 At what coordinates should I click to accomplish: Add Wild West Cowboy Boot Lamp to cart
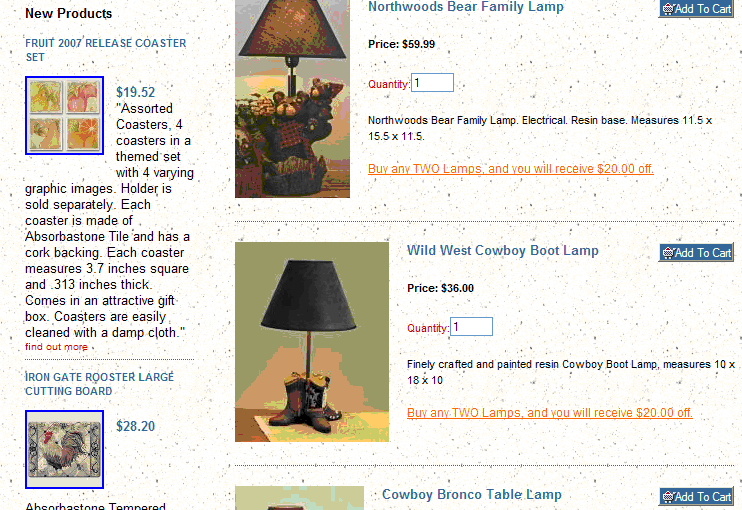click(696, 253)
